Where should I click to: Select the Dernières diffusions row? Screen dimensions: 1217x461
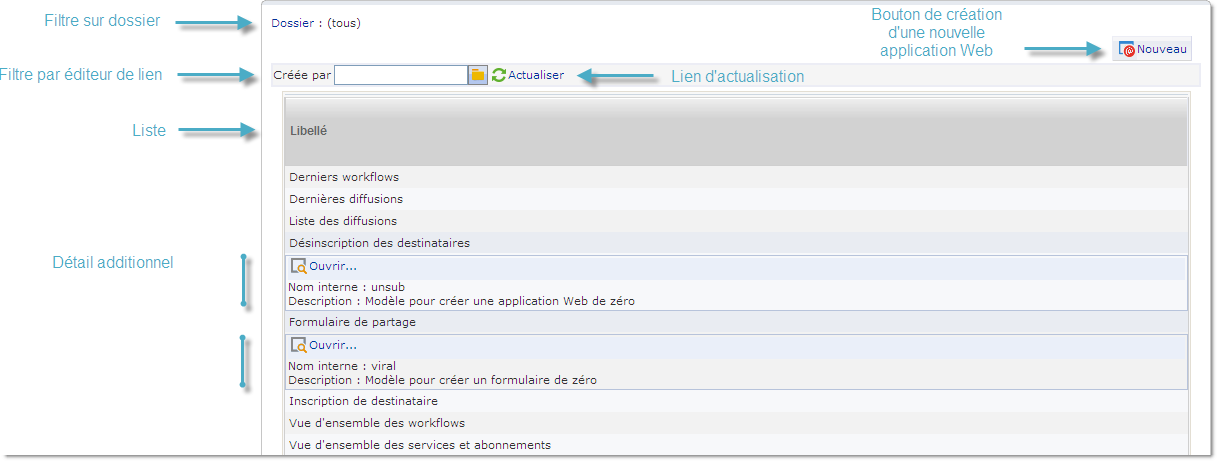pos(736,199)
